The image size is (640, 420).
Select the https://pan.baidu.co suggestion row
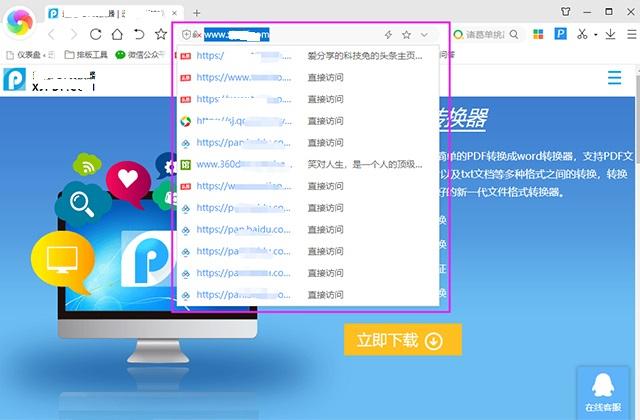click(x=308, y=230)
